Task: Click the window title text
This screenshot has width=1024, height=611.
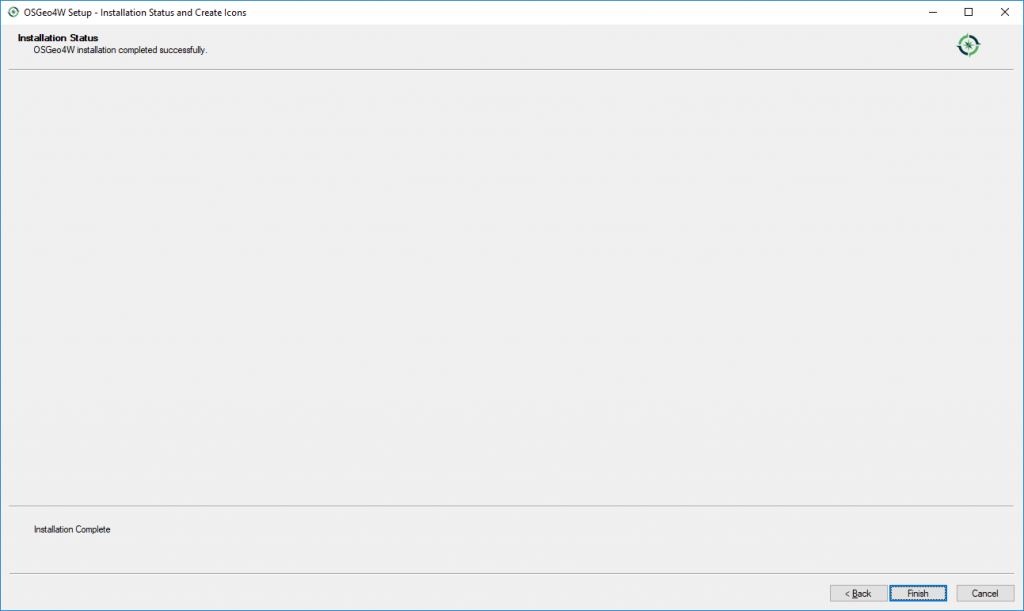Action: (135, 12)
